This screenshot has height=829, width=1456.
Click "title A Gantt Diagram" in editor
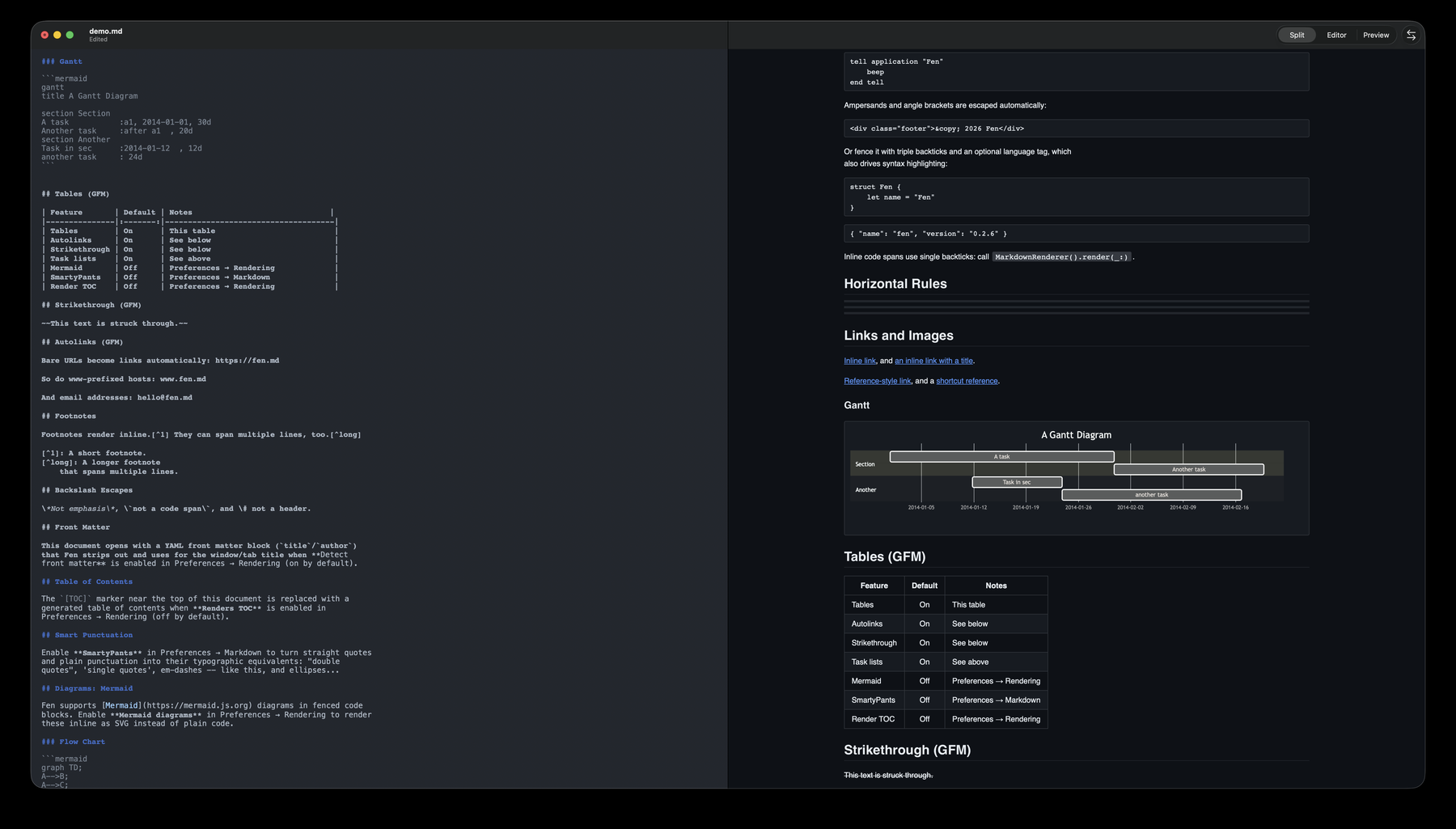90,96
